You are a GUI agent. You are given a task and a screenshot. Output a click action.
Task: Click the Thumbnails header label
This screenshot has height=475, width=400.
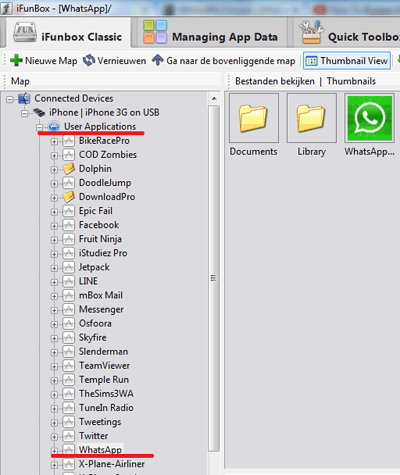351,81
